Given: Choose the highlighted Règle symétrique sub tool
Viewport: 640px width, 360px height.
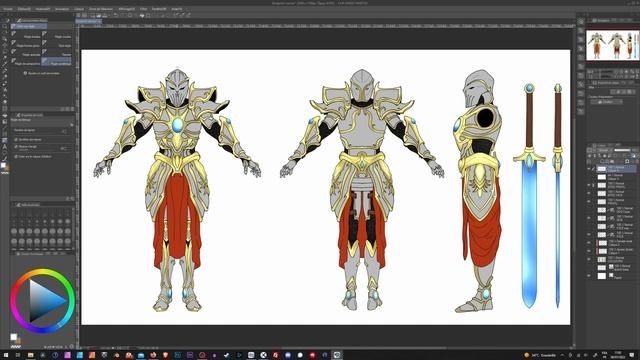Looking at the screenshot, I should point(57,62).
